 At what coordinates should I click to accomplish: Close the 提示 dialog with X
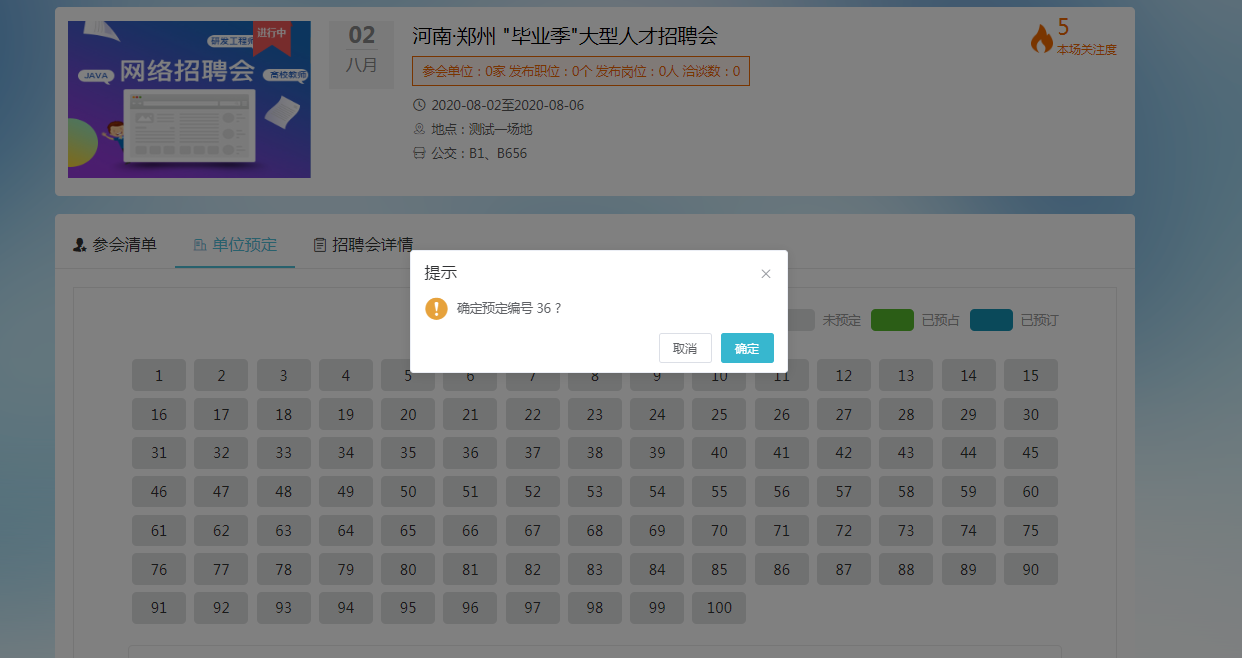point(766,274)
